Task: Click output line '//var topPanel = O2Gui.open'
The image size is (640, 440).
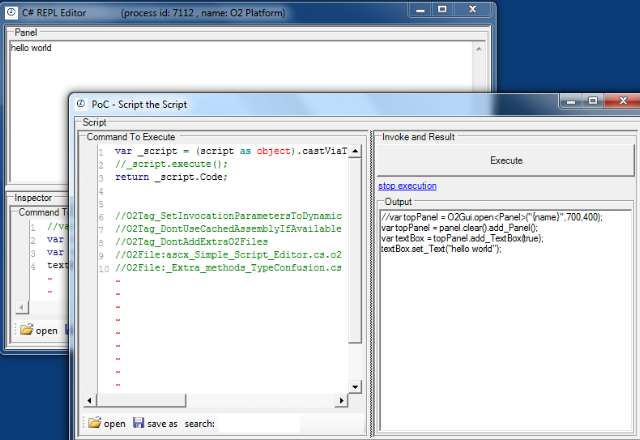Action: [x=491, y=217]
